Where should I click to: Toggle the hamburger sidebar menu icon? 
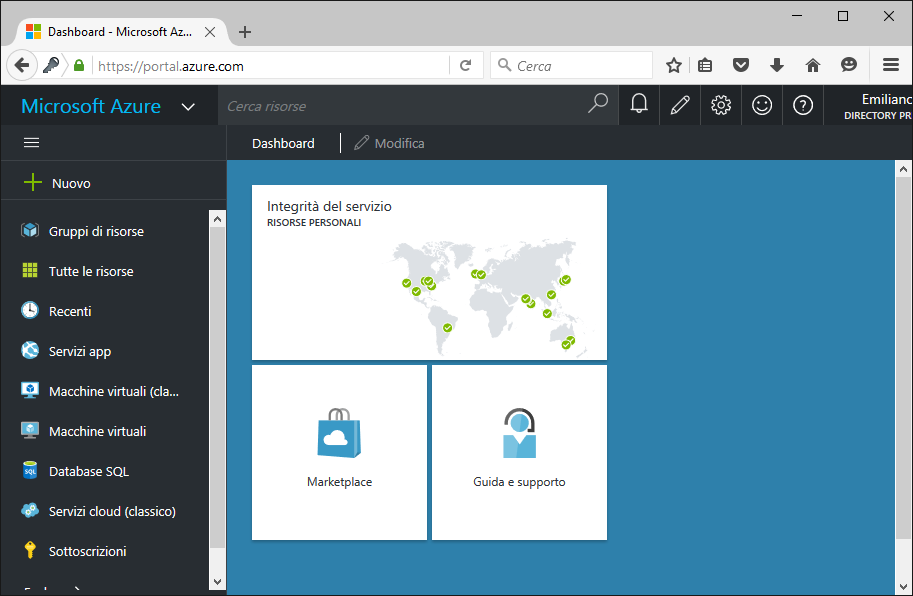[31, 143]
